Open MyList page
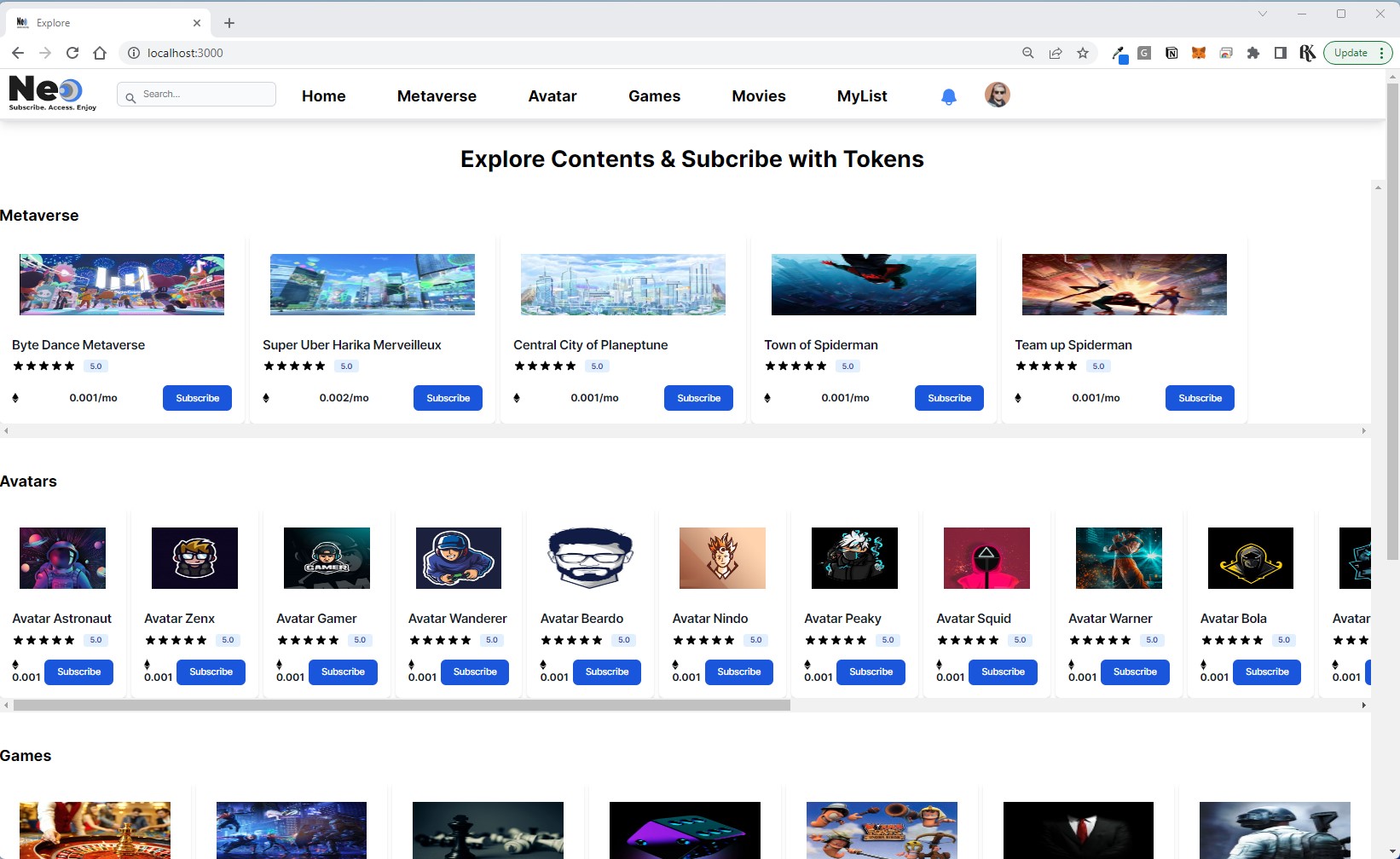This screenshot has height=859, width=1400. coord(862,96)
